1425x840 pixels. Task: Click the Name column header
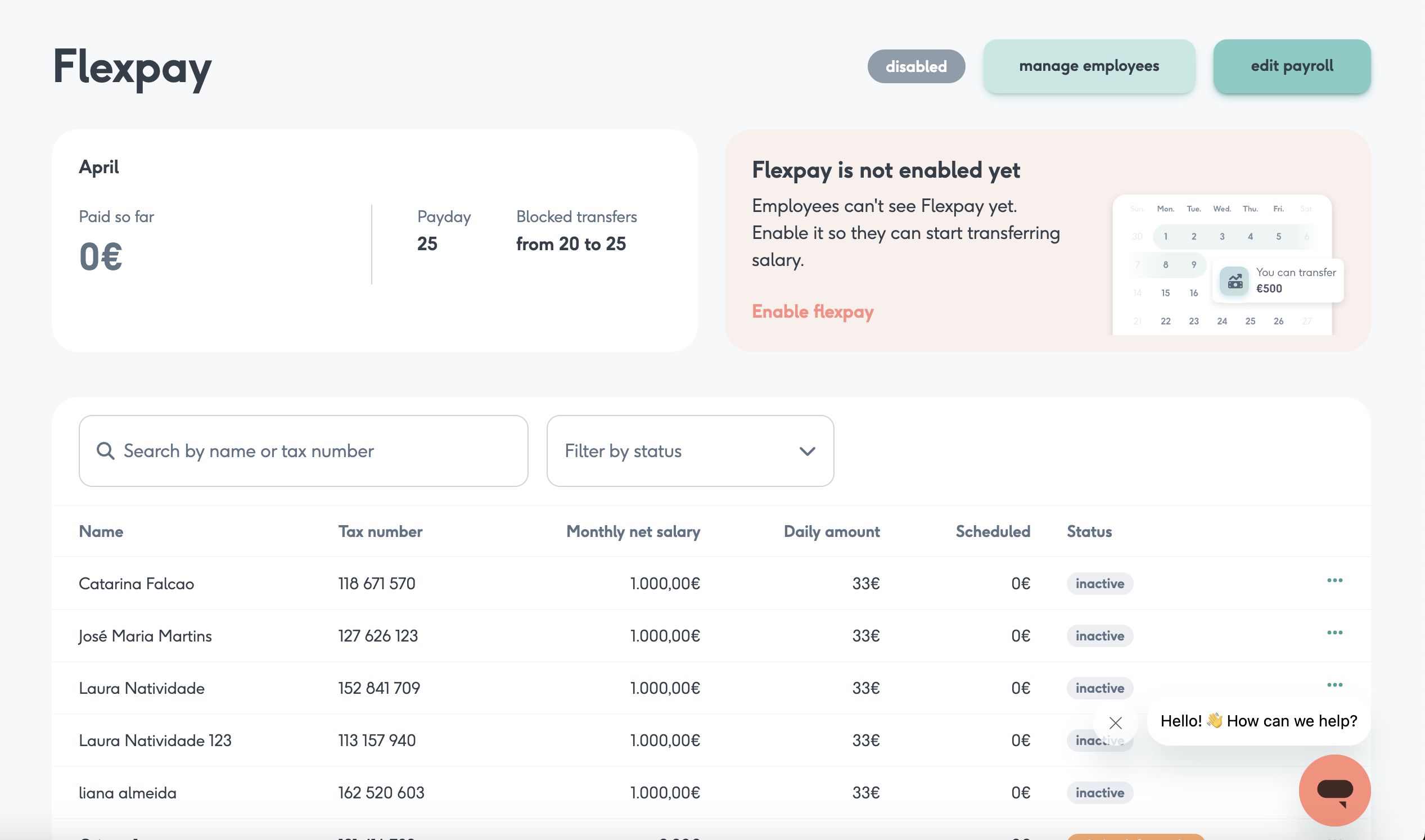[101, 531]
